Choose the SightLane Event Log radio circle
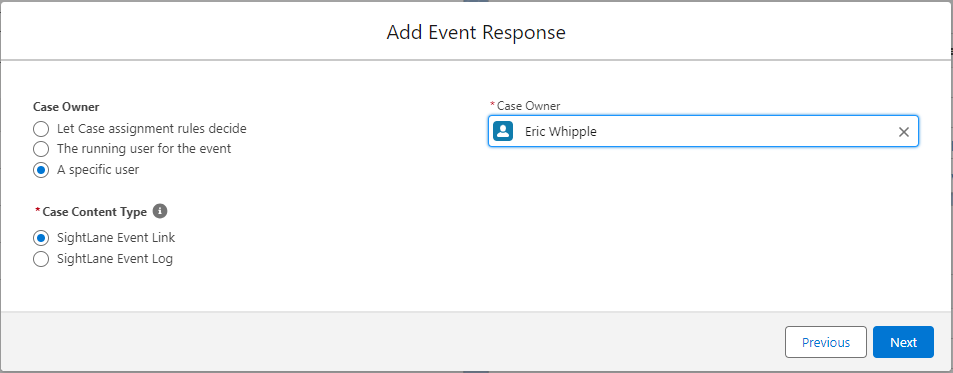Screen dimensions: 953x373 coord(41,259)
